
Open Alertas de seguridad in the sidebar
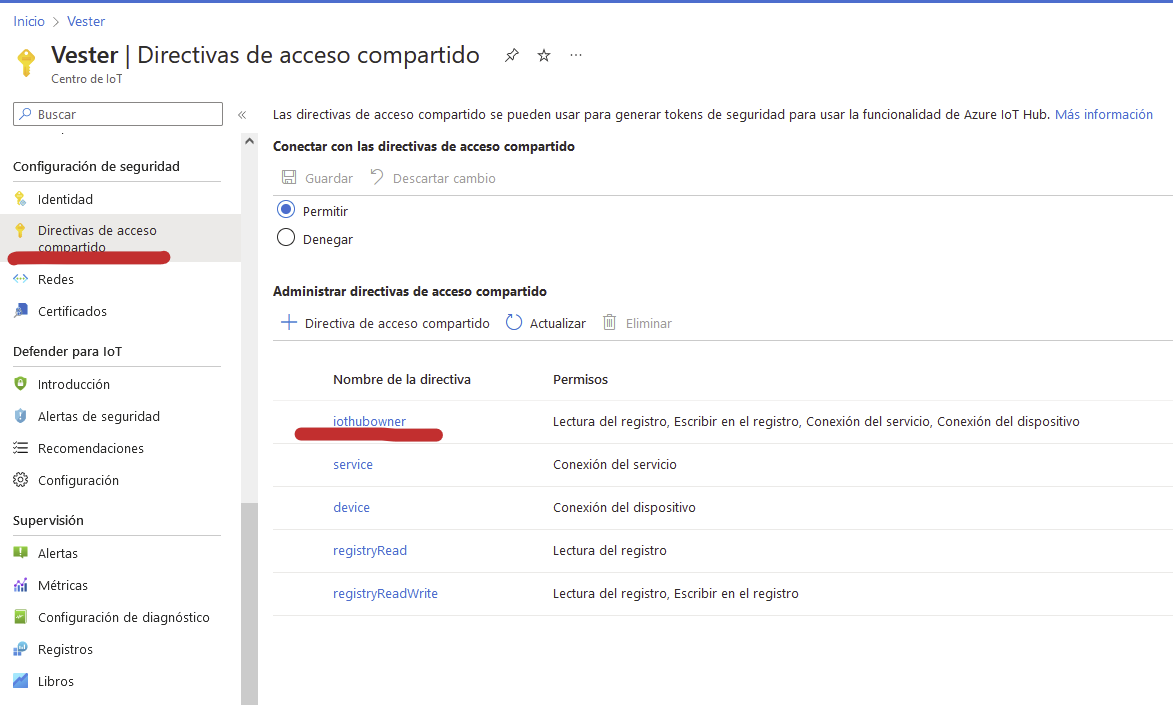point(99,416)
